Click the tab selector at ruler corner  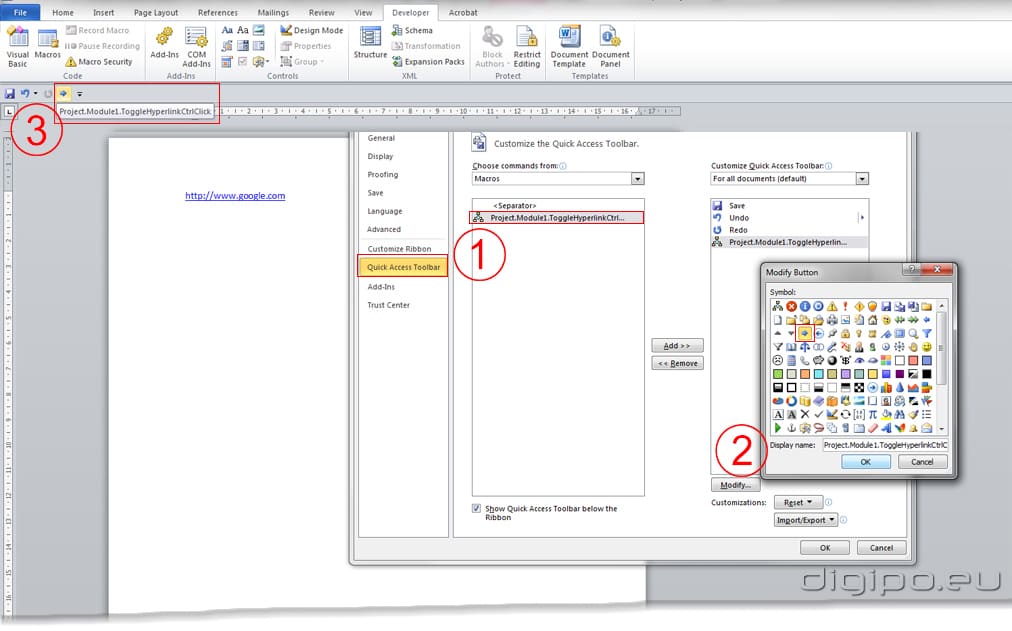pos(9,112)
